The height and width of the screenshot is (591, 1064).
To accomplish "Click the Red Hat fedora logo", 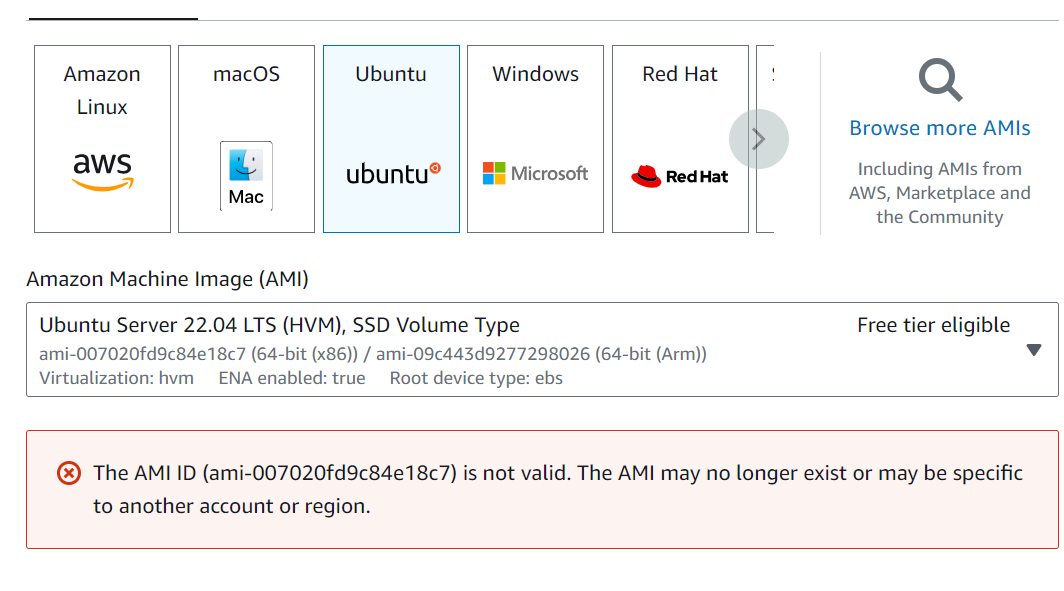I will pos(646,177).
